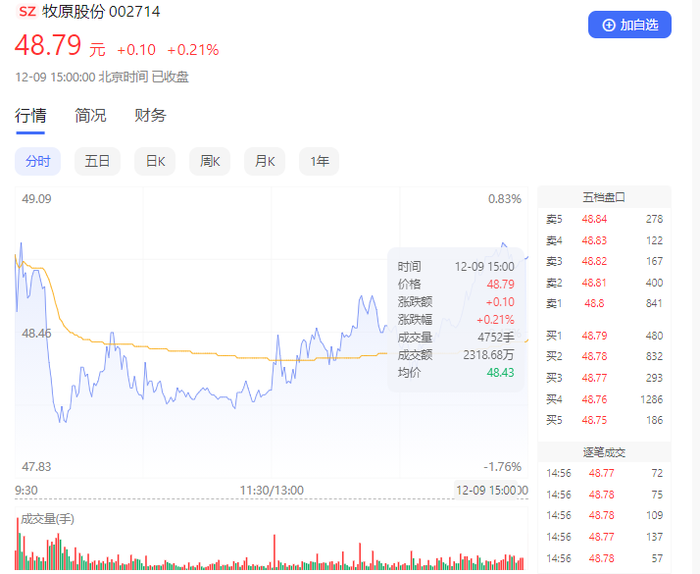Image resolution: width=700 pixels, height=574 pixels.
Task: Switch to the 行情 tab
Action: [x=30, y=116]
